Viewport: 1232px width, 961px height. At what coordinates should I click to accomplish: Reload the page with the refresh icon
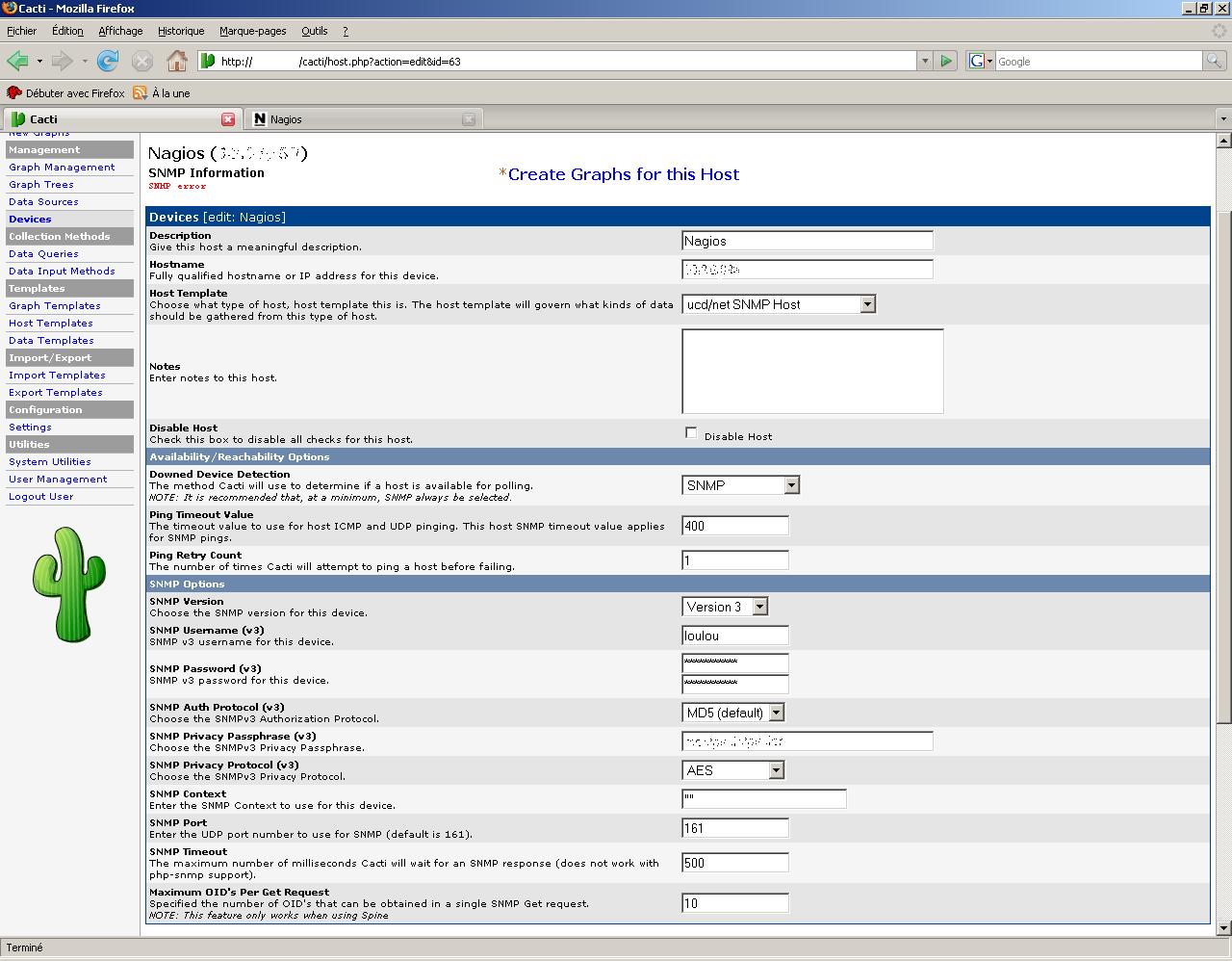pos(108,62)
